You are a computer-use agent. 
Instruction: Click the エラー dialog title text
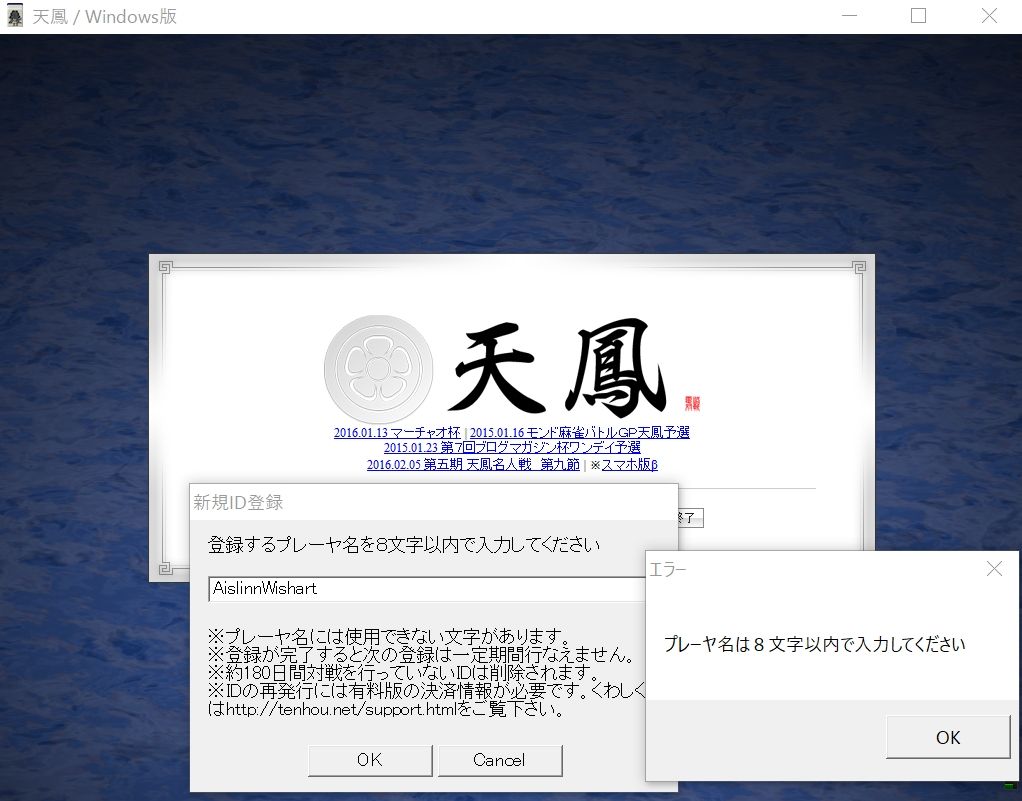click(667, 570)
